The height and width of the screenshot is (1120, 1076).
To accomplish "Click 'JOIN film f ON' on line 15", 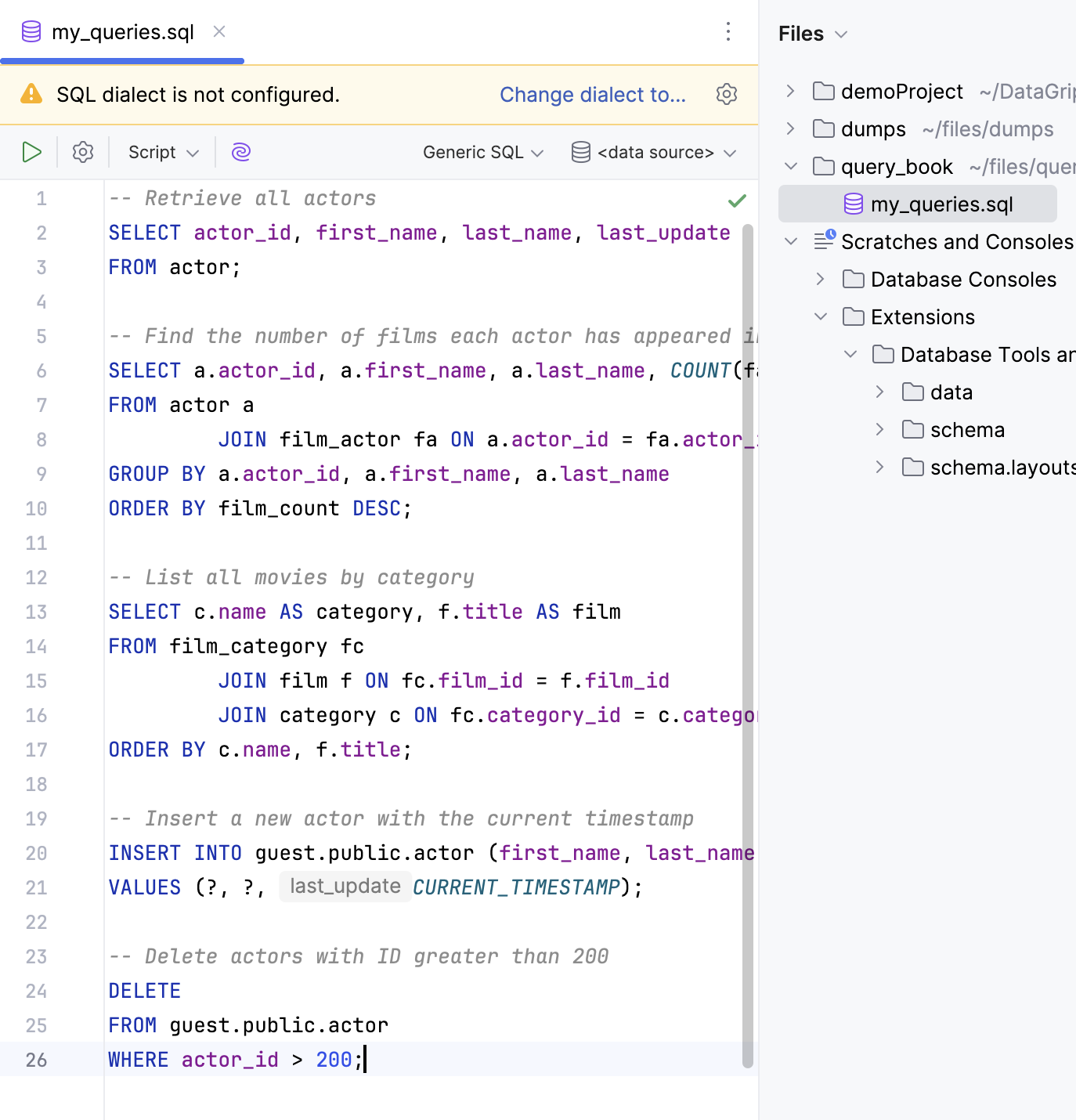I will [304, 681].
